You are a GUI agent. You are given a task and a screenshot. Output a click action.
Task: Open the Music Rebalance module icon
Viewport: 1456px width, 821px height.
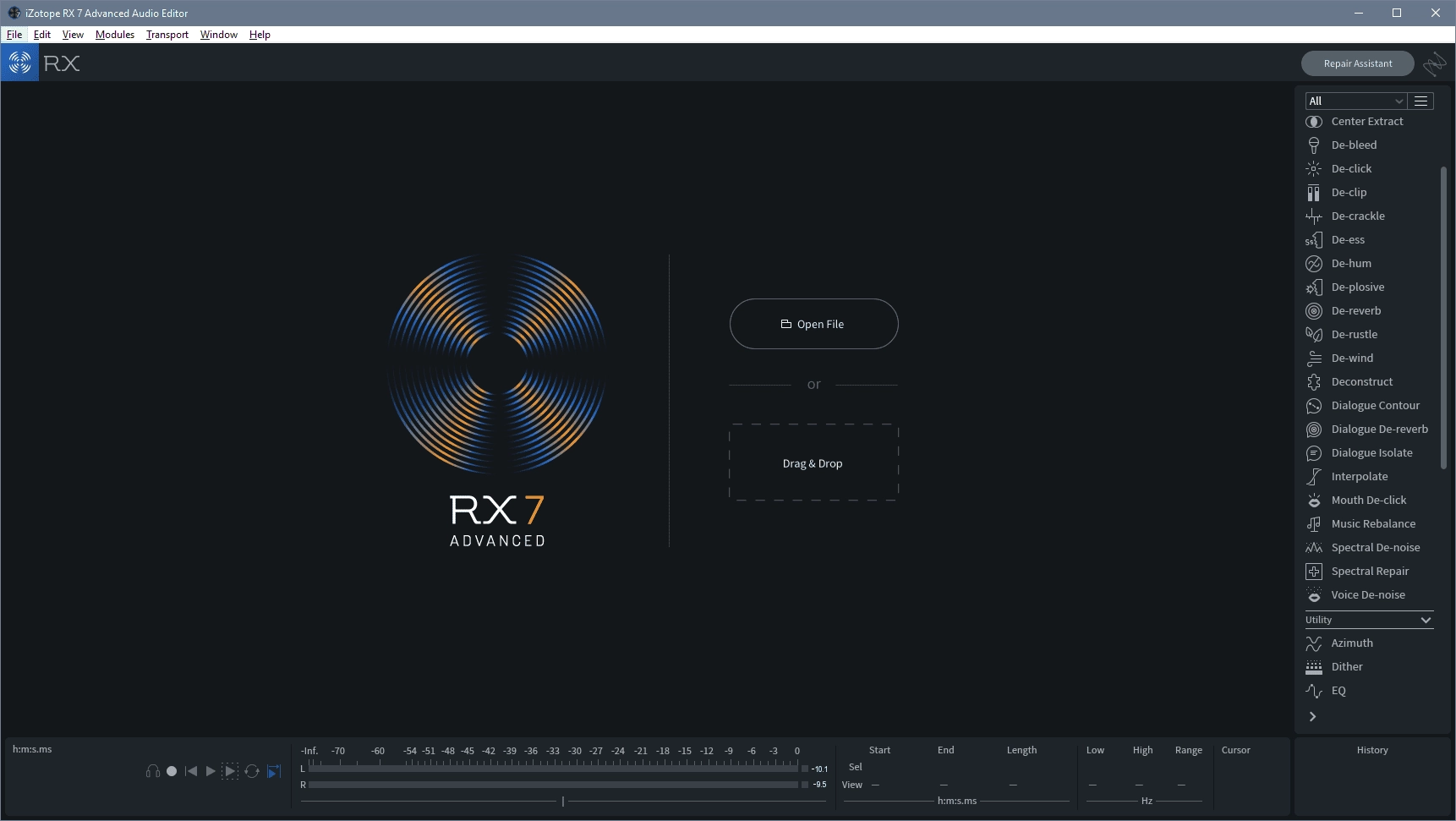click(x=1314, y=524)
